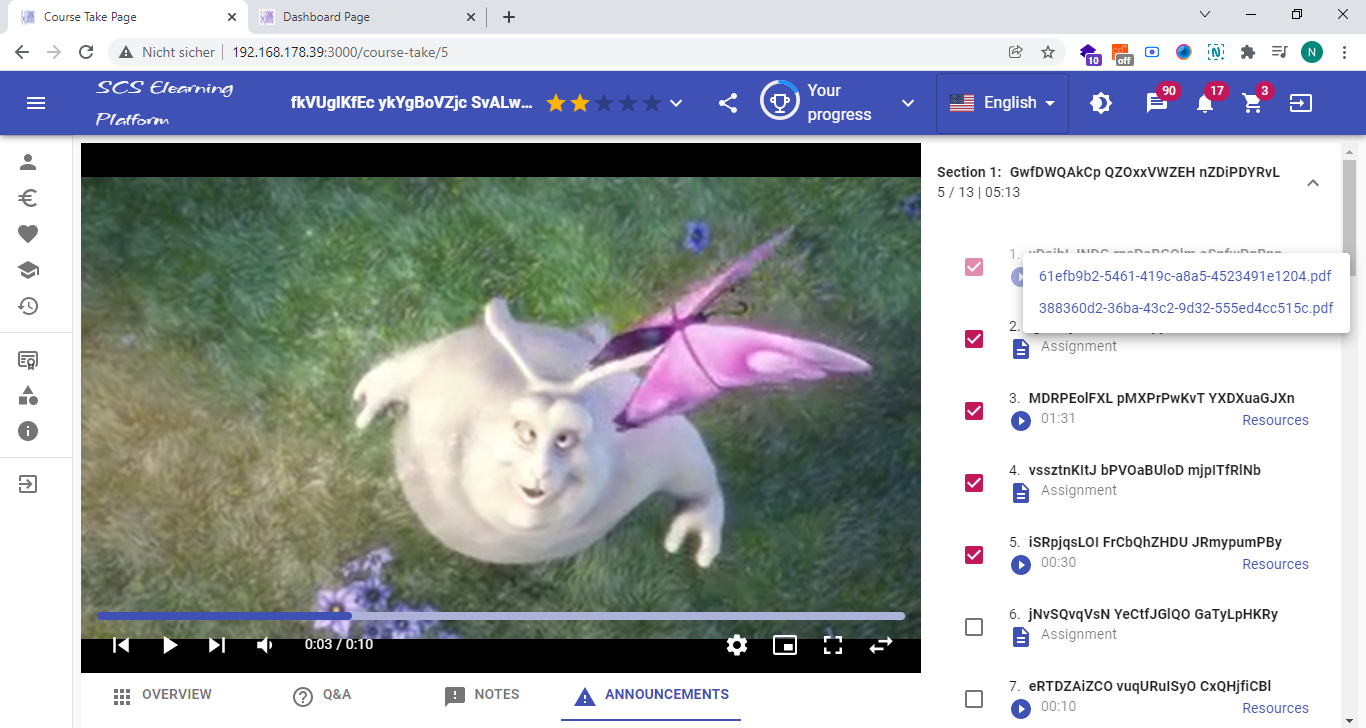Enter fullscreen video mode
The height and width of the screenshot is (728, 1366).
click(x=833, y=645)
